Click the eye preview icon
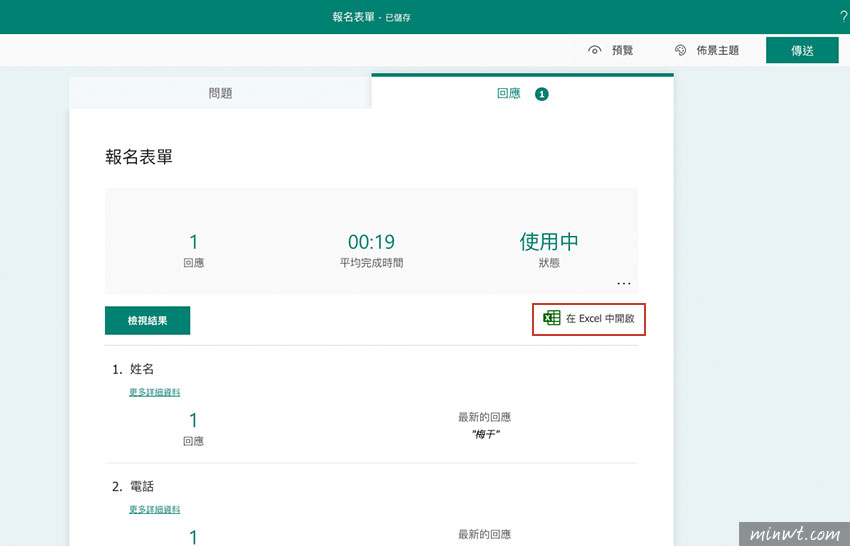850x546 pixels. tap(595, 50)
